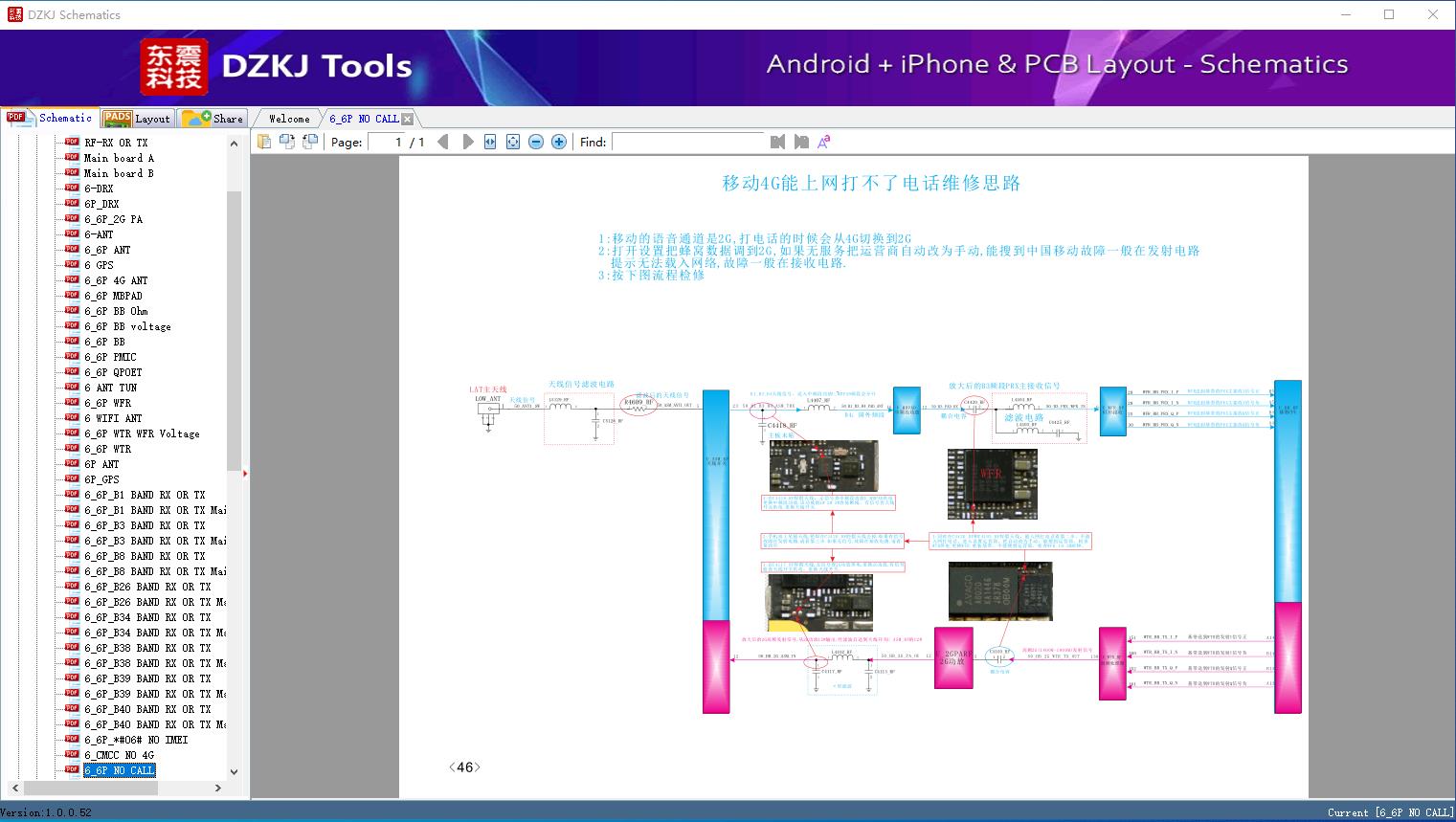Click PDF icon beside 6_6P WTR
The width and height of the screenshot is (1456, 822).
tap(72, 448)
